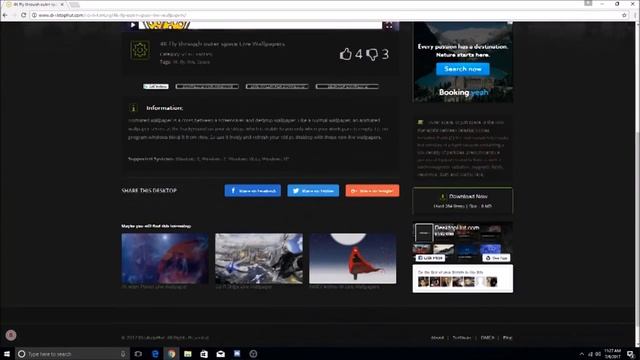Launch Microsoft Edge from taskbar
The image size is (640, 360).
coord(155,354)
